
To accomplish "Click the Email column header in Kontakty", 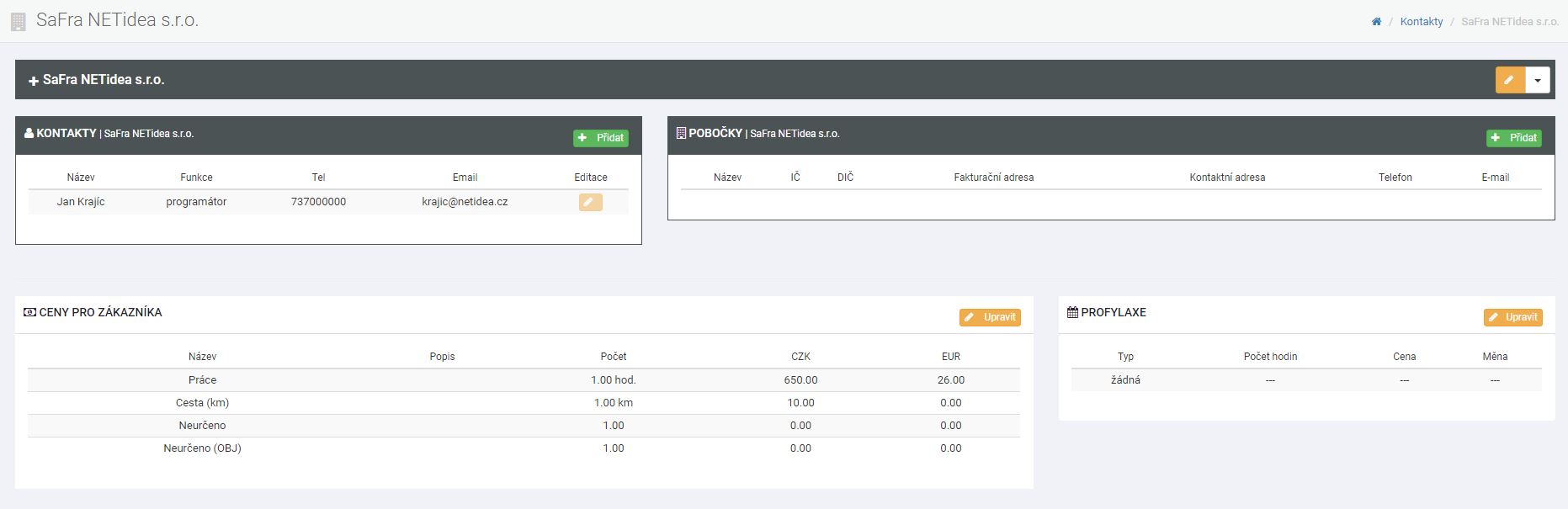I will (465, 178).
